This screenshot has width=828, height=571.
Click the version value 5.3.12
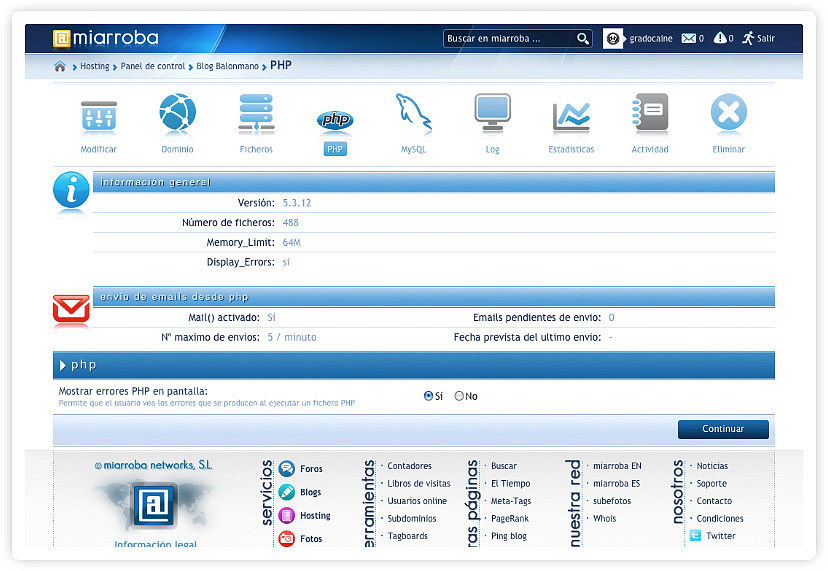pos(297,203)
